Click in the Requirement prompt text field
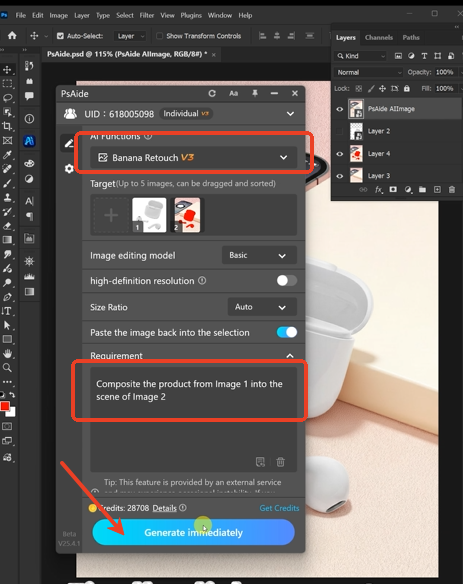The width and height of the screenshot is (463, 584). click(x=193, y=419)
